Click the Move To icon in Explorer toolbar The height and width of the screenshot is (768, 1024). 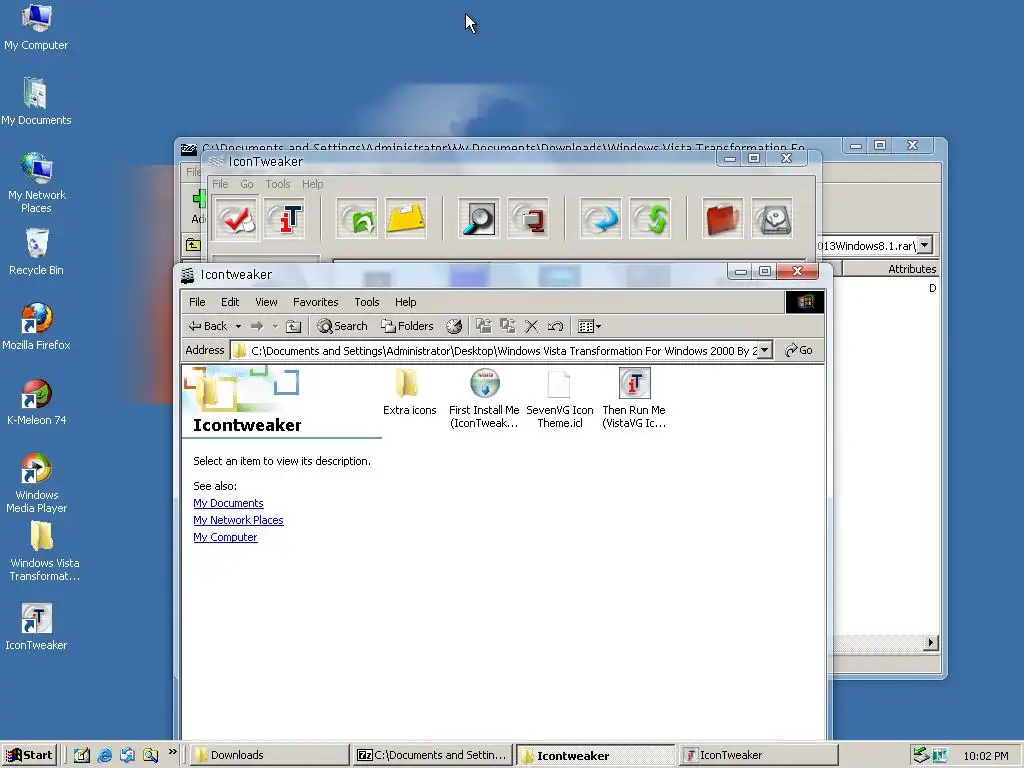coord(483,326)
